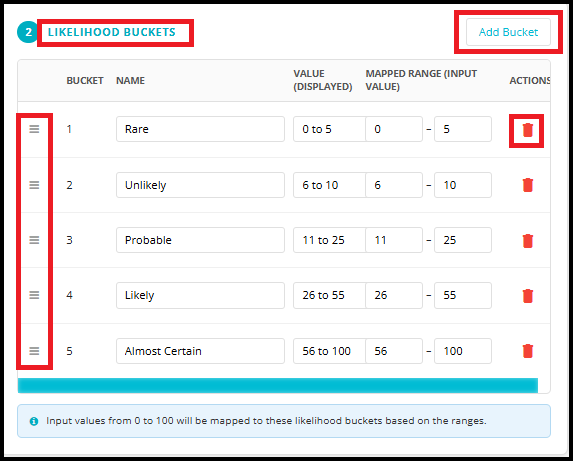Select the 6 to 10 displayed value field

[x=329, y=185]
